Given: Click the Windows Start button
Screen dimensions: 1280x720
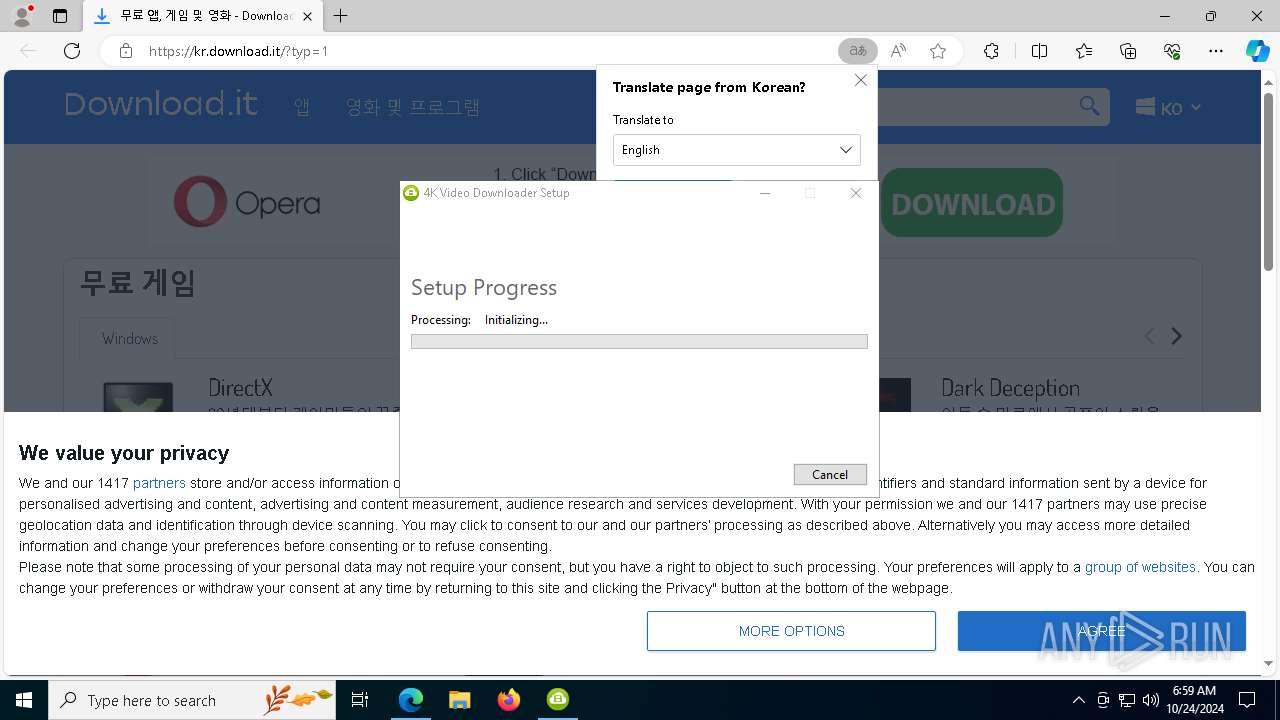Looking at the screenshot, I should 24,700.
